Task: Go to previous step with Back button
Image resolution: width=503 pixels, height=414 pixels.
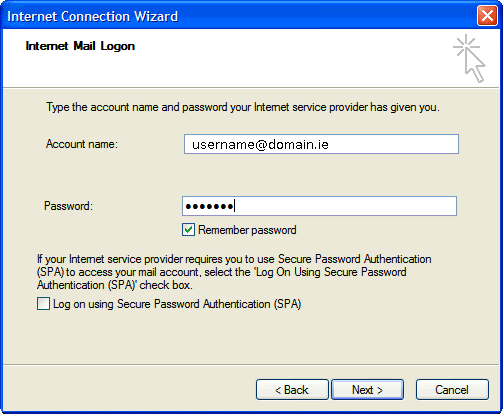Action: pyautogui.click(x=292, y=389)
